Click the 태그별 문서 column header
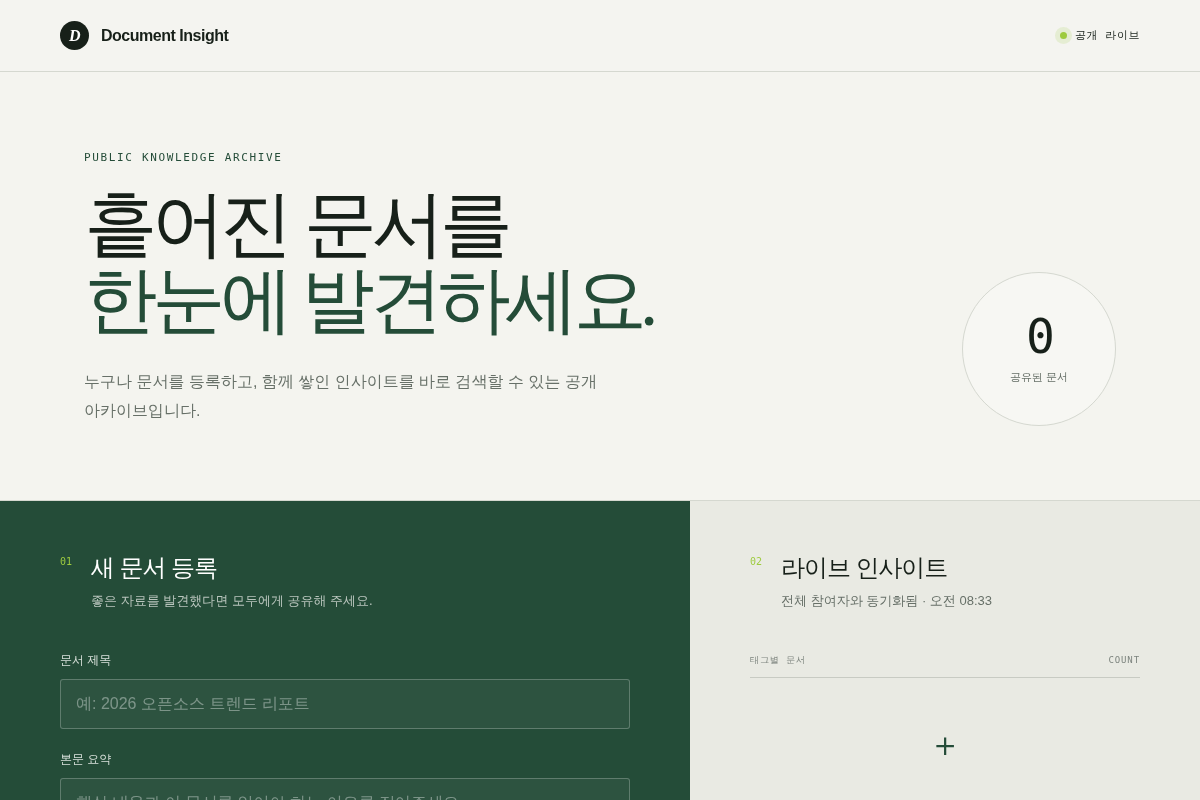The image size is (1200, 800). tap(777, 660)
